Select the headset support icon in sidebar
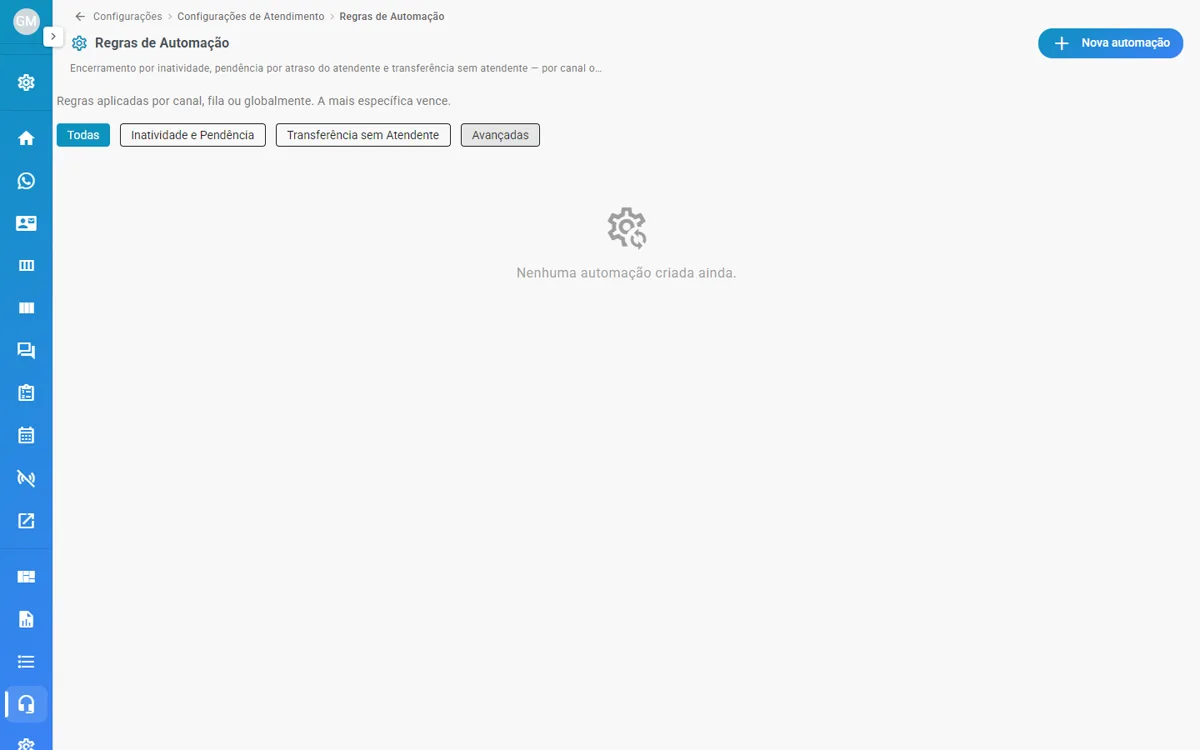 pyautogui.click(x=27, y=704)
